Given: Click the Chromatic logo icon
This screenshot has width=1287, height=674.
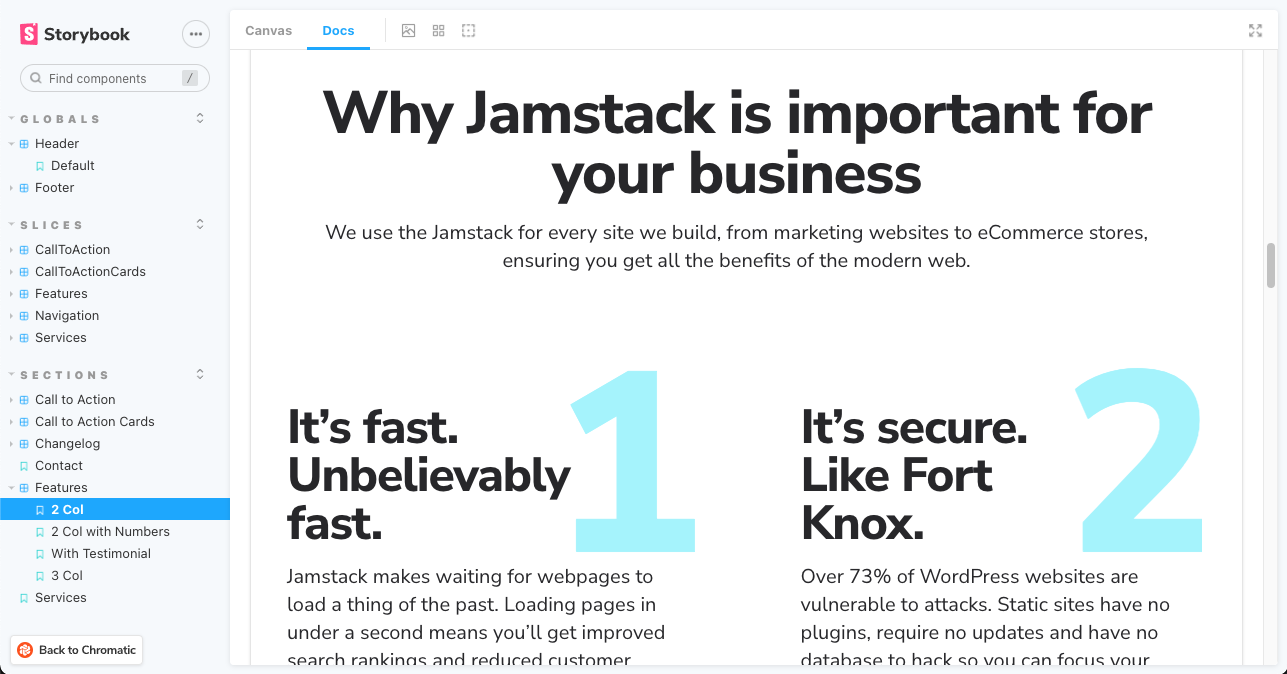Looking at the screenshot, I should click(25, 650).
